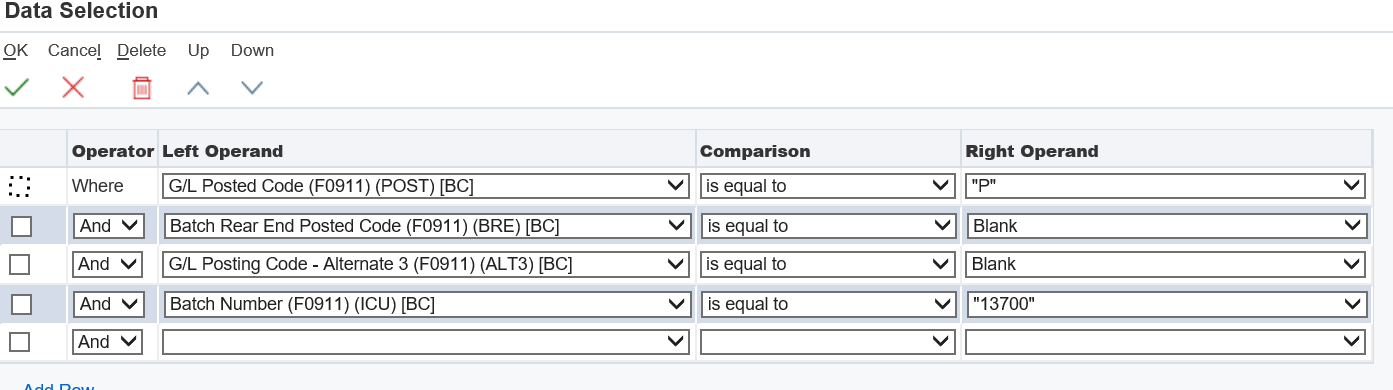The image size is (1393, 390).
Task: Open the right operand dropdown showing "13700"
Action: pyautogui.click(x=1165, y=304)
